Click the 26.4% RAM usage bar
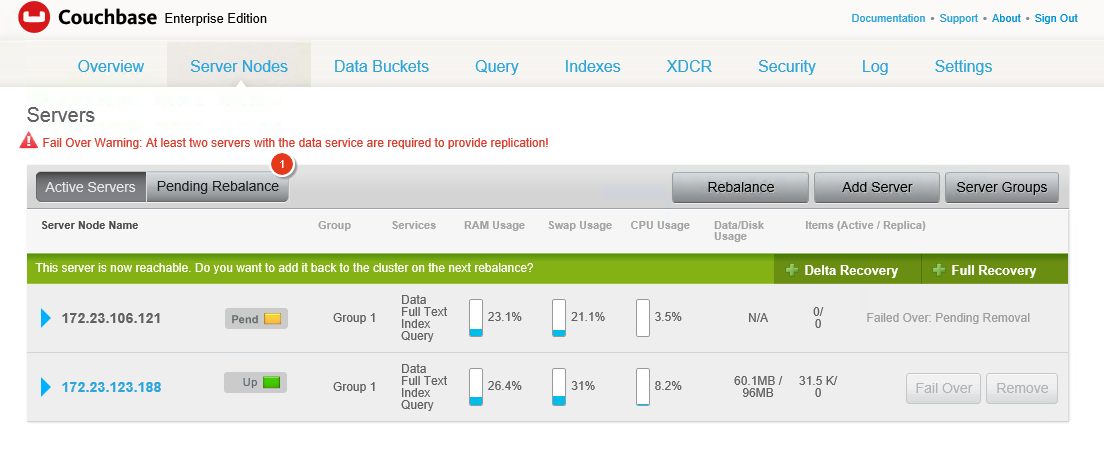Viewport: 1104px width, 472px height. pos(476,387)
